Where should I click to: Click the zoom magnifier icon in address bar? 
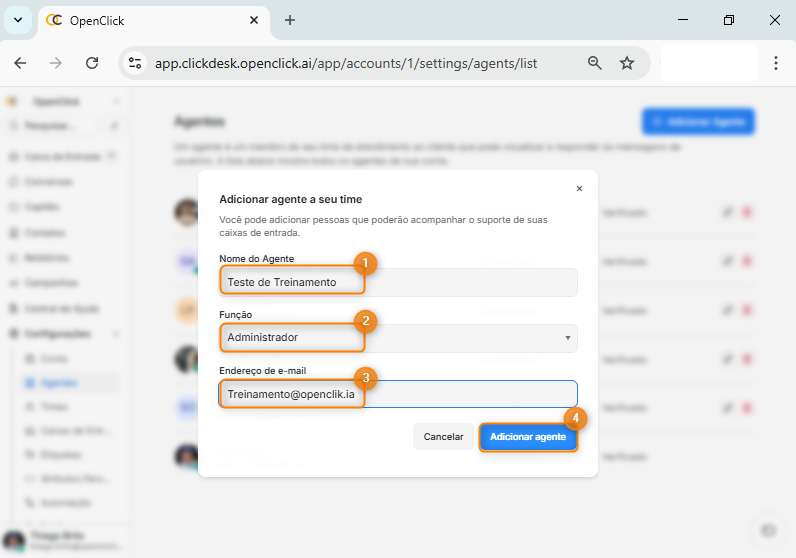pyautogui.click(x=595, y=63)
